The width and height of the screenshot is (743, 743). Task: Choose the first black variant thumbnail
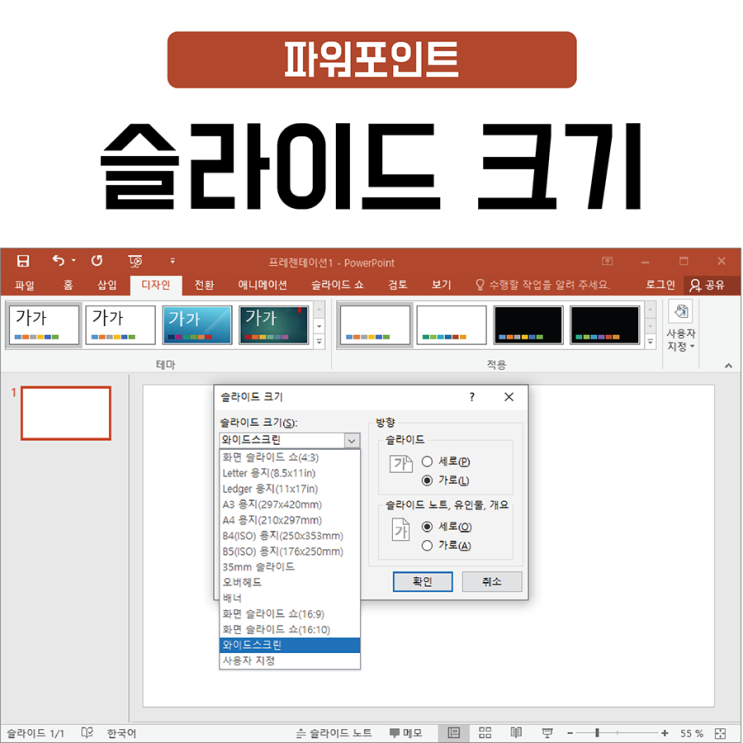(x=528, y=325)
